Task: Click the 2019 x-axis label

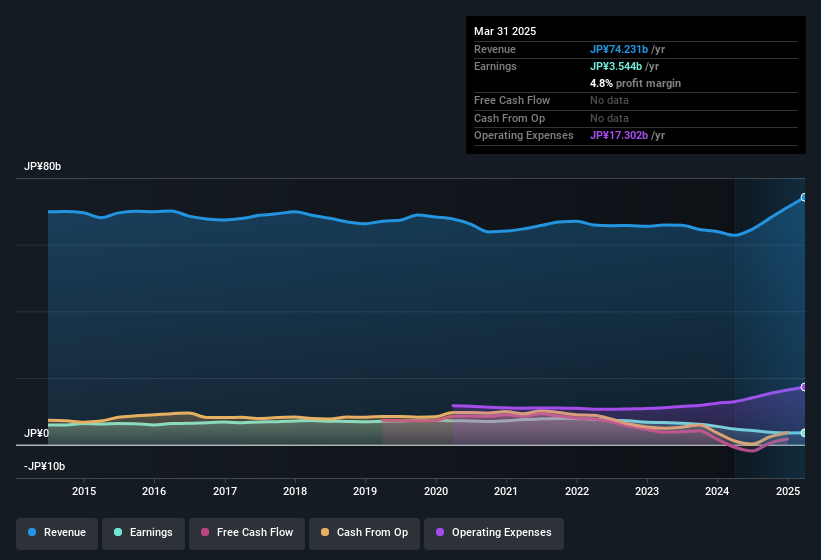Action: pos(365,491)
